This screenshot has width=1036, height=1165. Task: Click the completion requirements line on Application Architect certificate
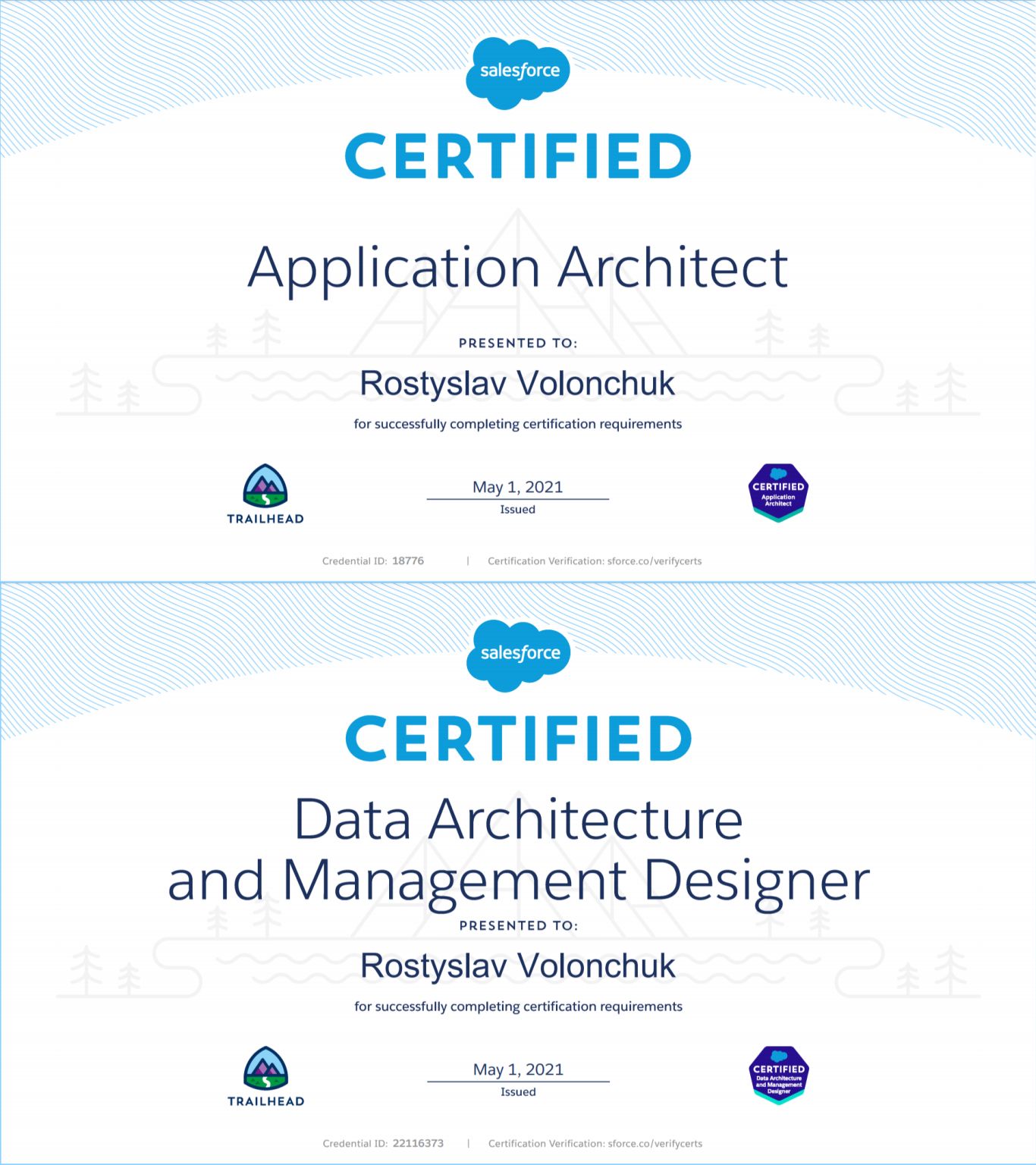tap(518, 425)
